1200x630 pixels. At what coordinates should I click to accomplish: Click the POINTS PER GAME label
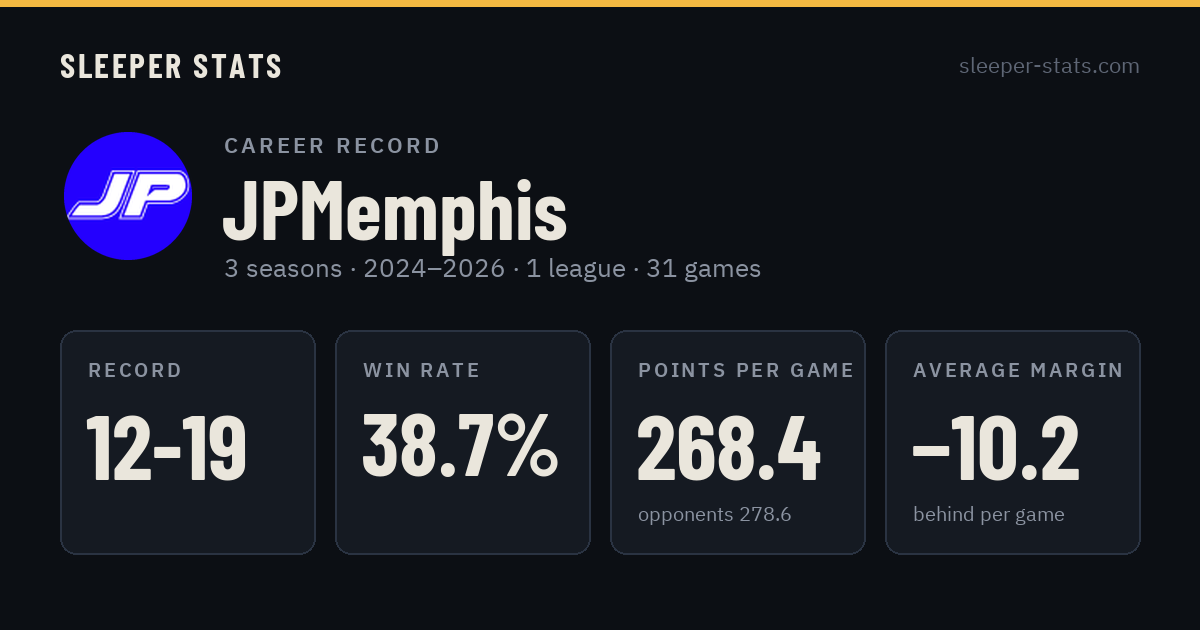click(746, 371)
